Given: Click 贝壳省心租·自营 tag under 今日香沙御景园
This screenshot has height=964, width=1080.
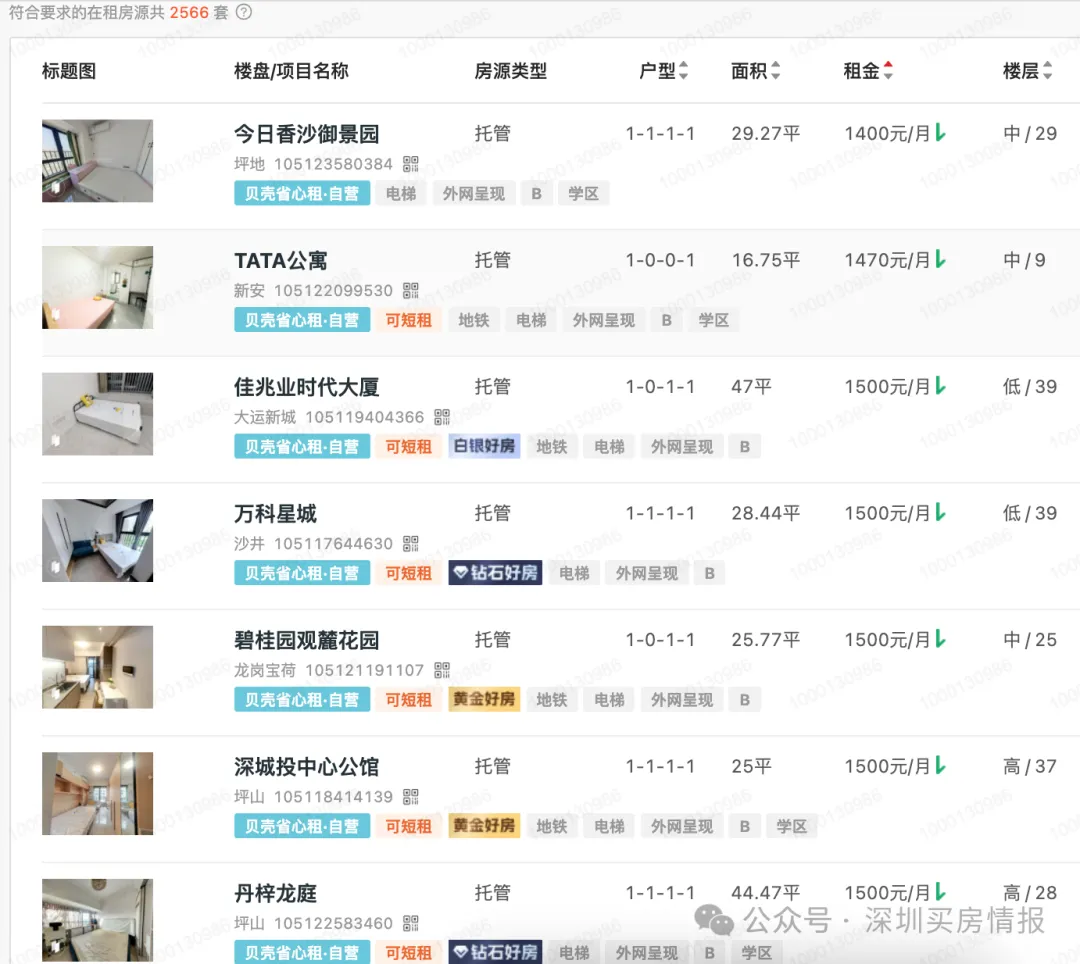Looking at the screenshot, I should tap(302, 193).
